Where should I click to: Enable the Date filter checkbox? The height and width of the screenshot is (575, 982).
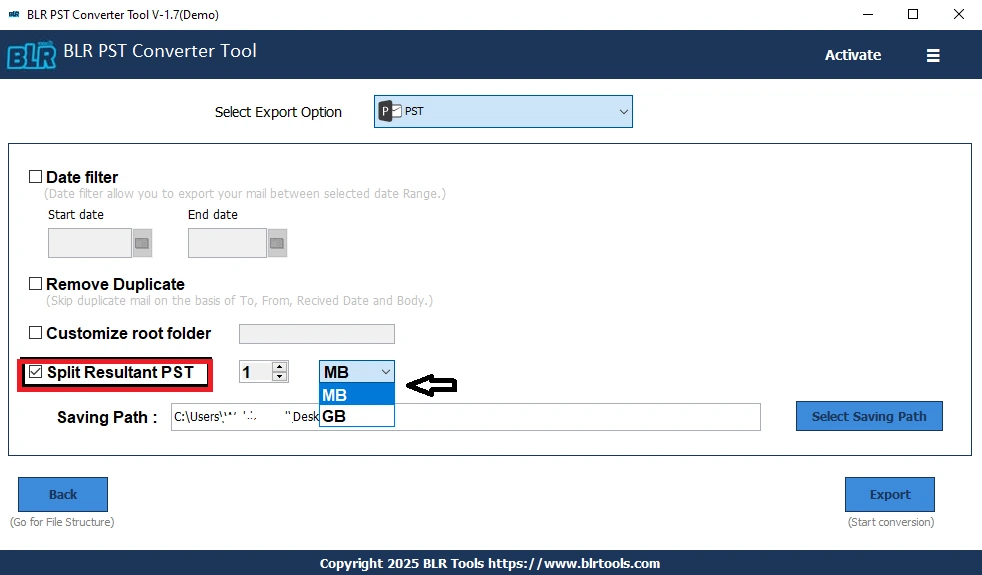point(36,177)
